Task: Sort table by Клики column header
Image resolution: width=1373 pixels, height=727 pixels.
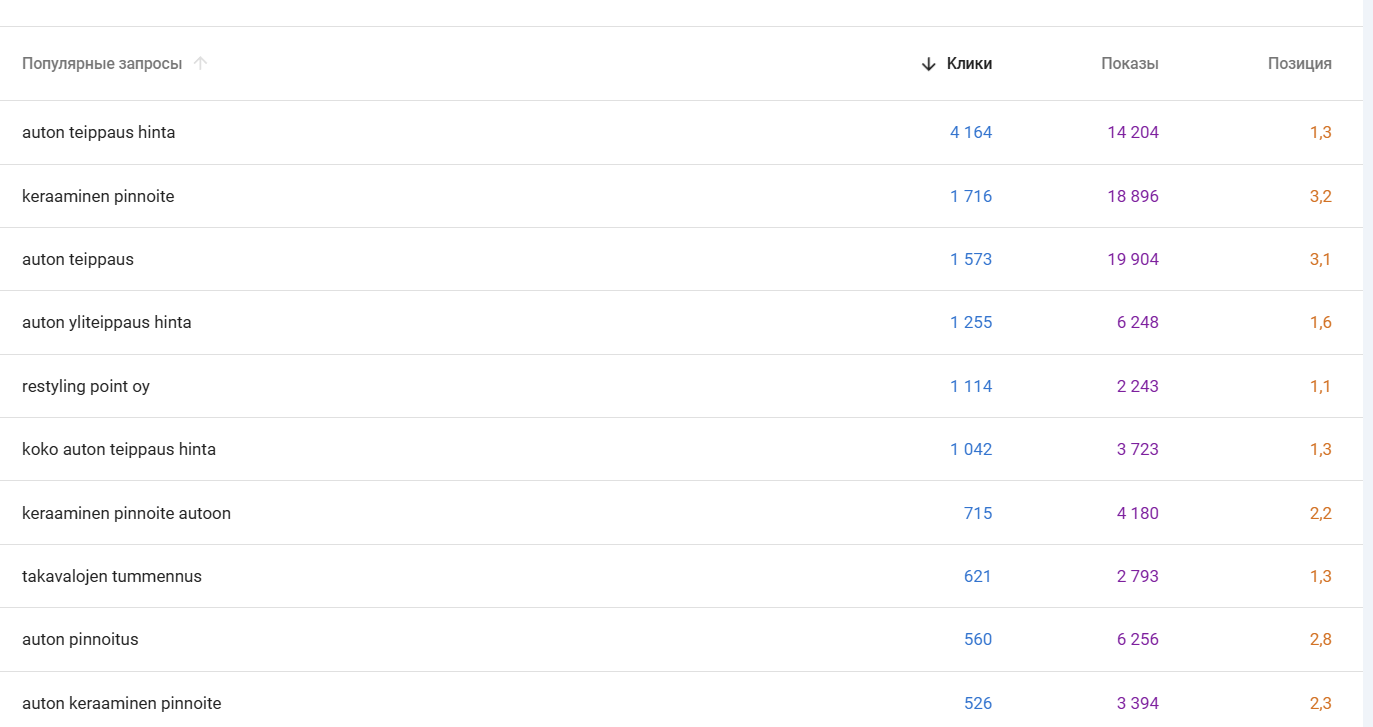Action: [x=969, y=64]
